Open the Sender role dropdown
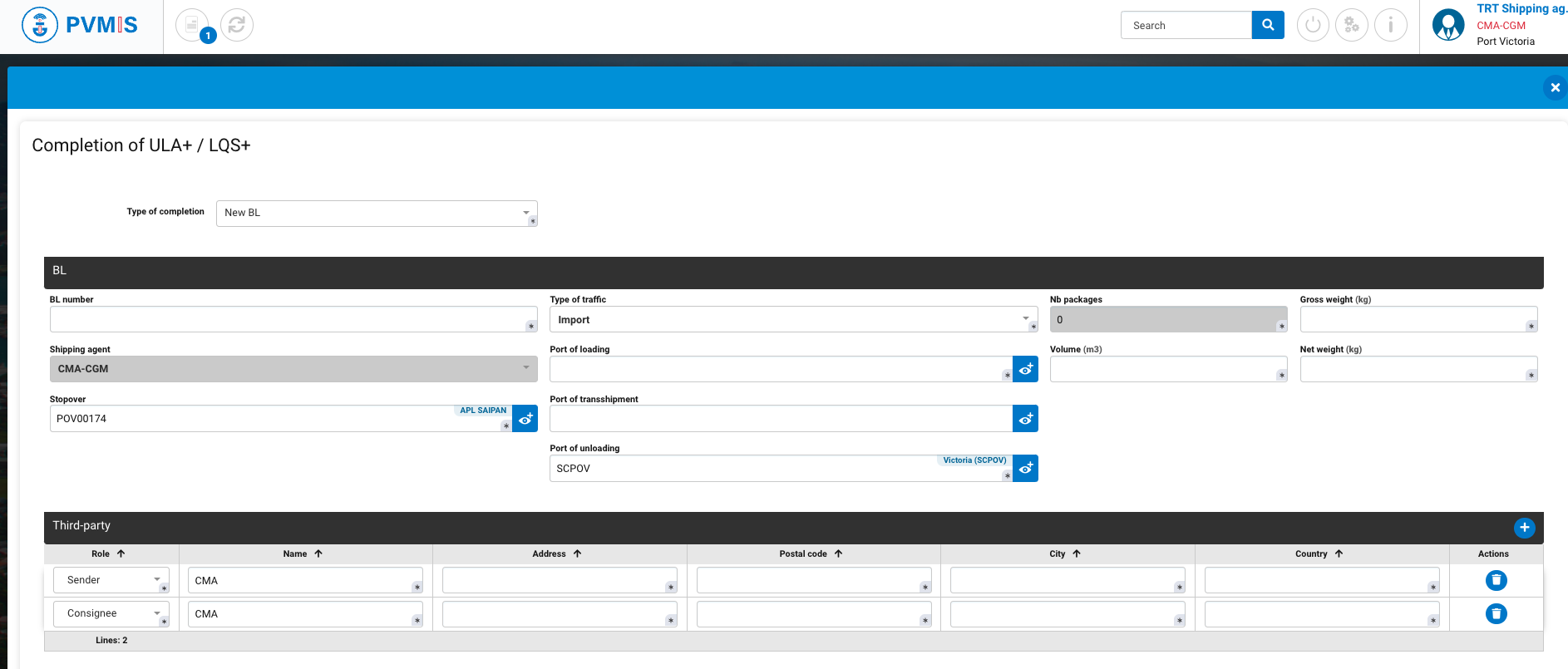 (111, 580)
